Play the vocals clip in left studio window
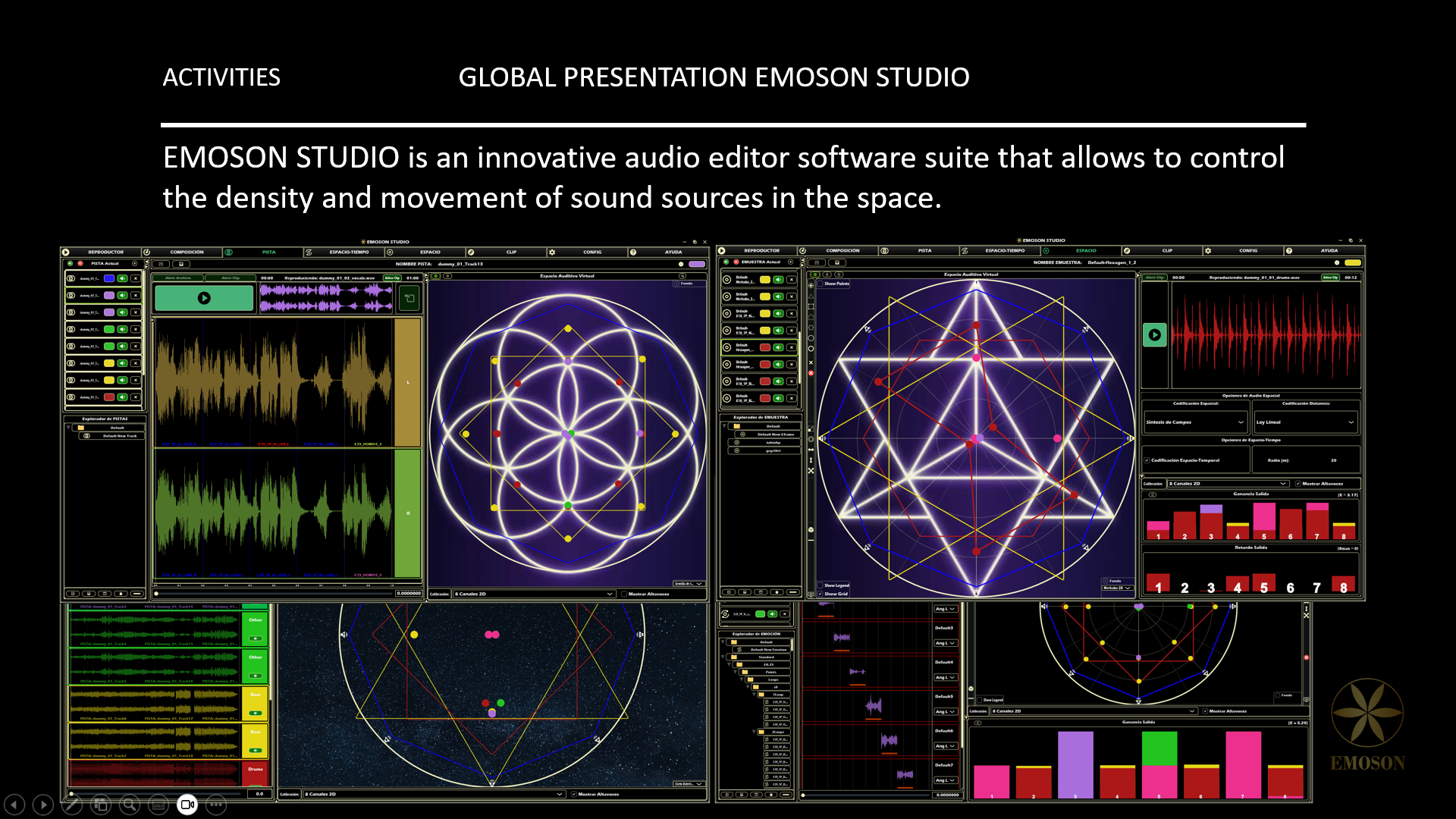This screenshot has width=1456, height=819. pos(204,298)
